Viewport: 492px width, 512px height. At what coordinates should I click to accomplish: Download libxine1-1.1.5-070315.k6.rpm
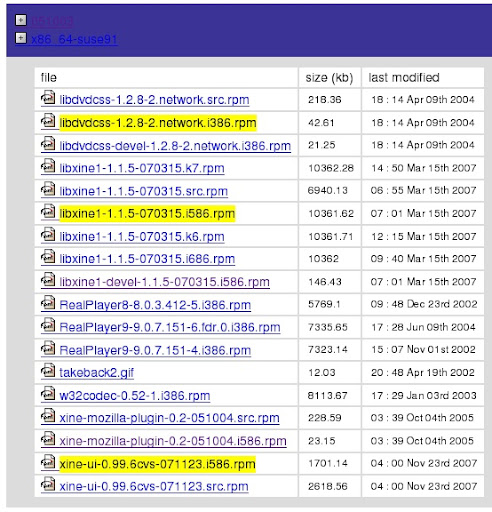click(x=142, y=237)
